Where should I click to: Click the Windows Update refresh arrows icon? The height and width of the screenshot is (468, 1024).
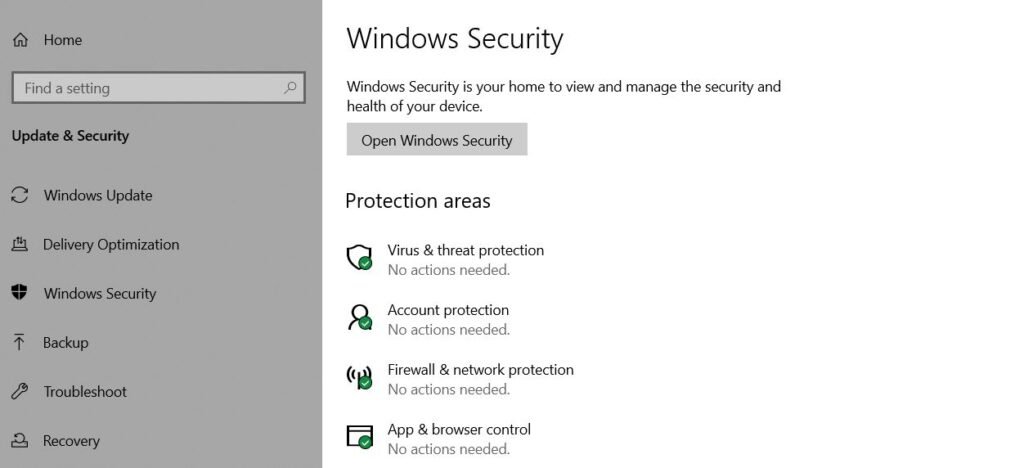click(x=20, y=195)
